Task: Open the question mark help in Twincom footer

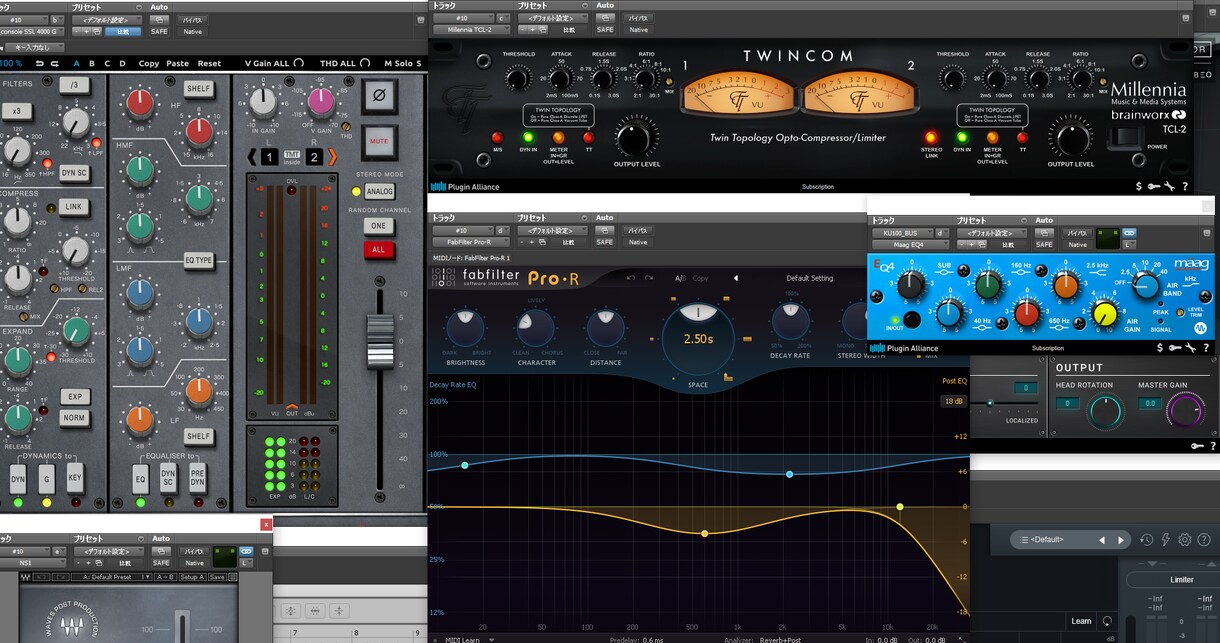Action: point(1185,186)
